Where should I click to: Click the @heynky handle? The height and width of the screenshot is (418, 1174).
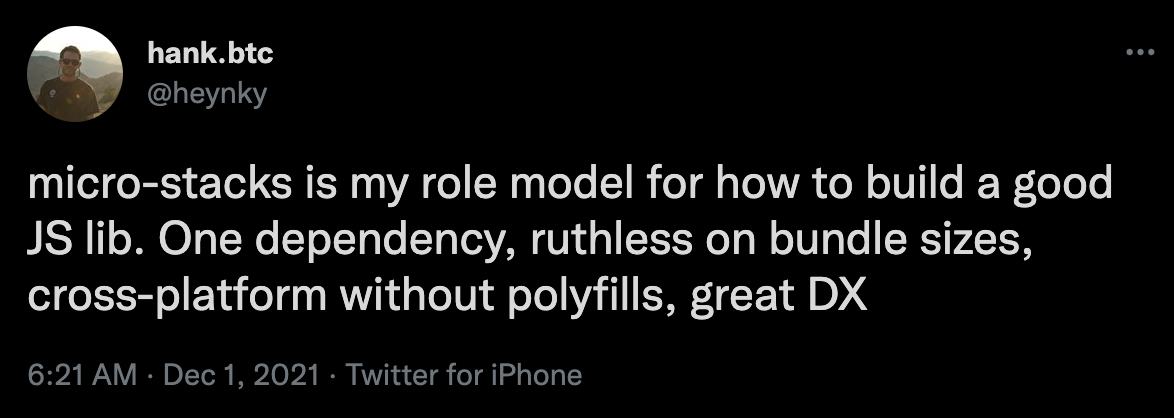pos(207,94)
